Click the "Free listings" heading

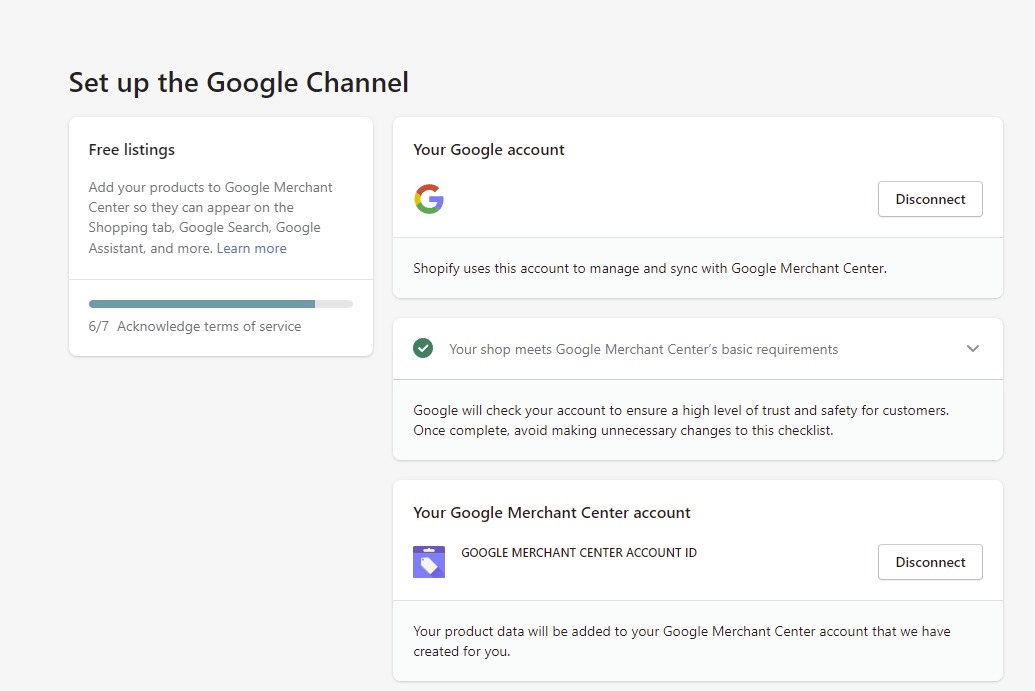pos(132,150)
